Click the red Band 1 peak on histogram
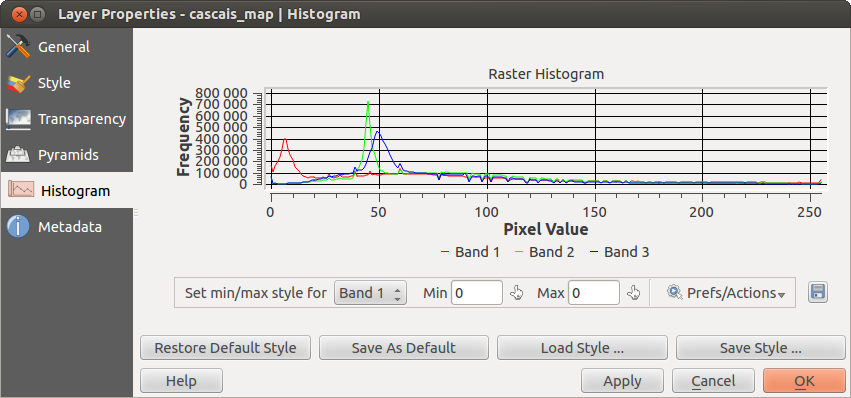 click(285, 139)
